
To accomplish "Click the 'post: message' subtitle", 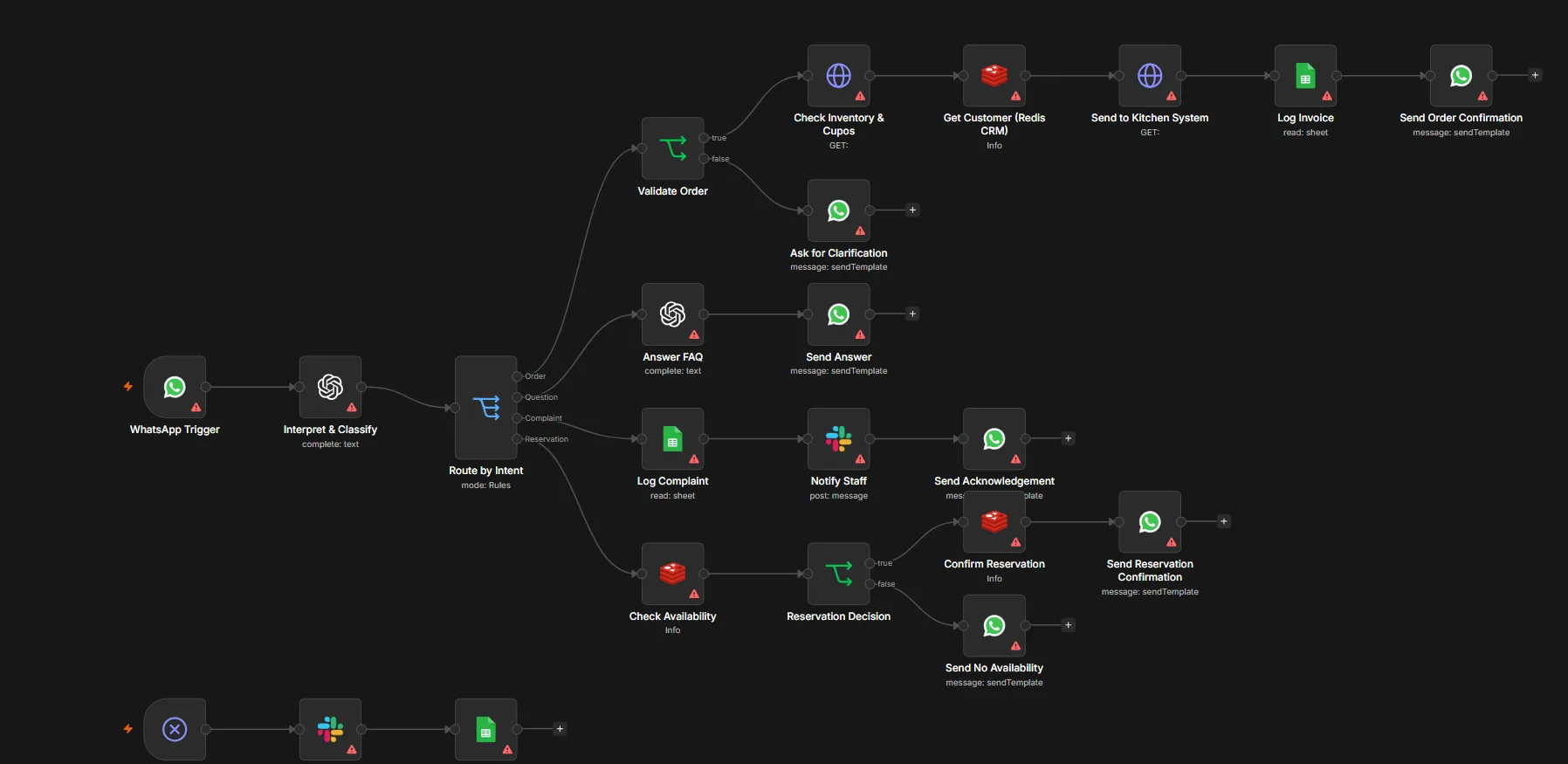I will point(838,496).
